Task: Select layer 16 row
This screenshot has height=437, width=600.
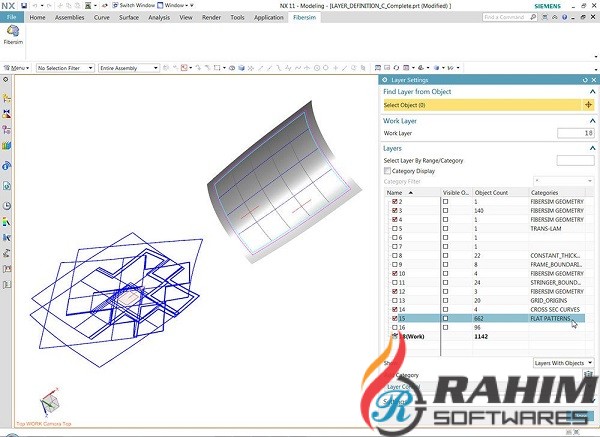Action: pos(484,328)
